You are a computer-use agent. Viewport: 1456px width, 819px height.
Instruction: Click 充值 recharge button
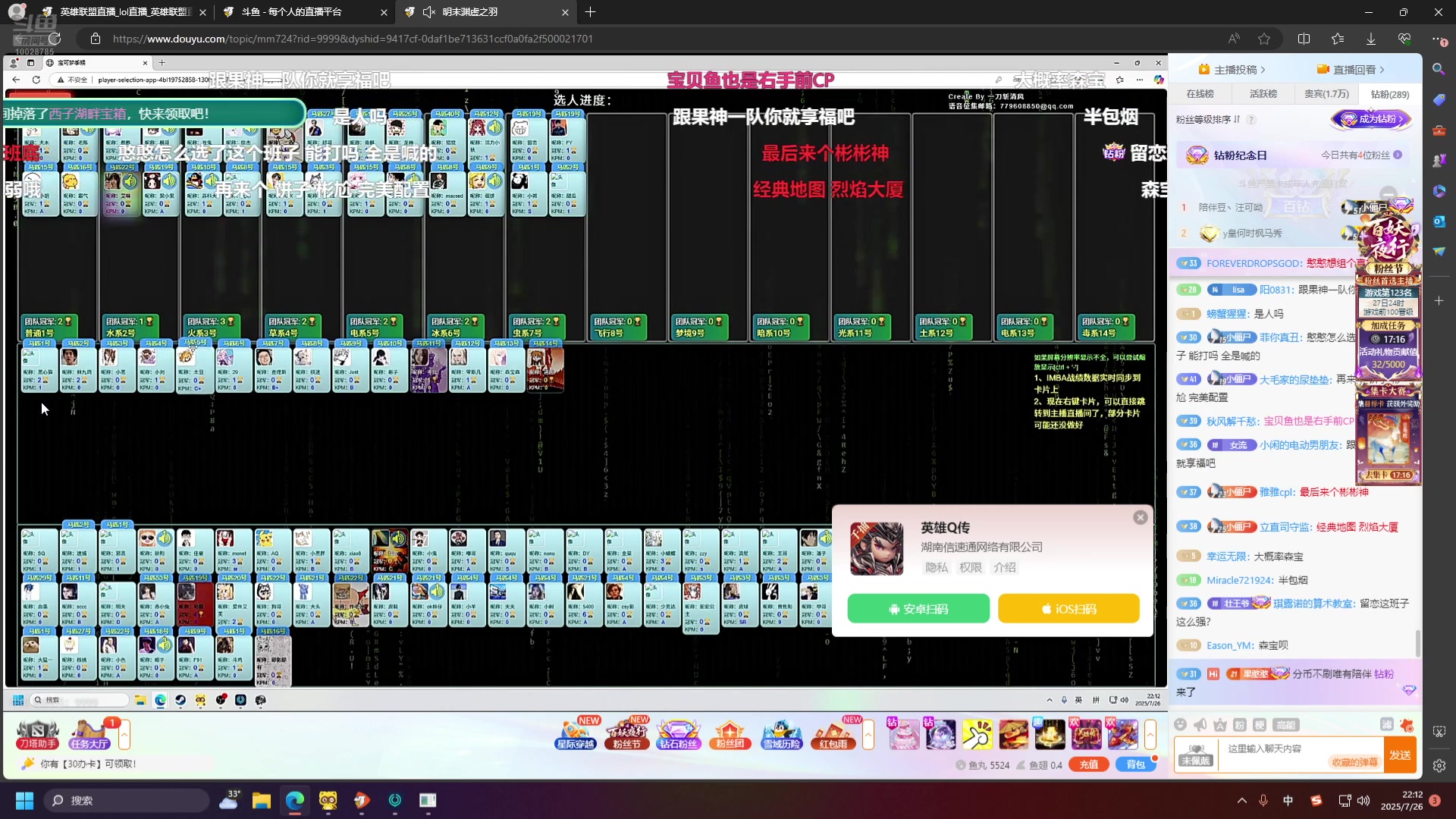coord(1088,764)
